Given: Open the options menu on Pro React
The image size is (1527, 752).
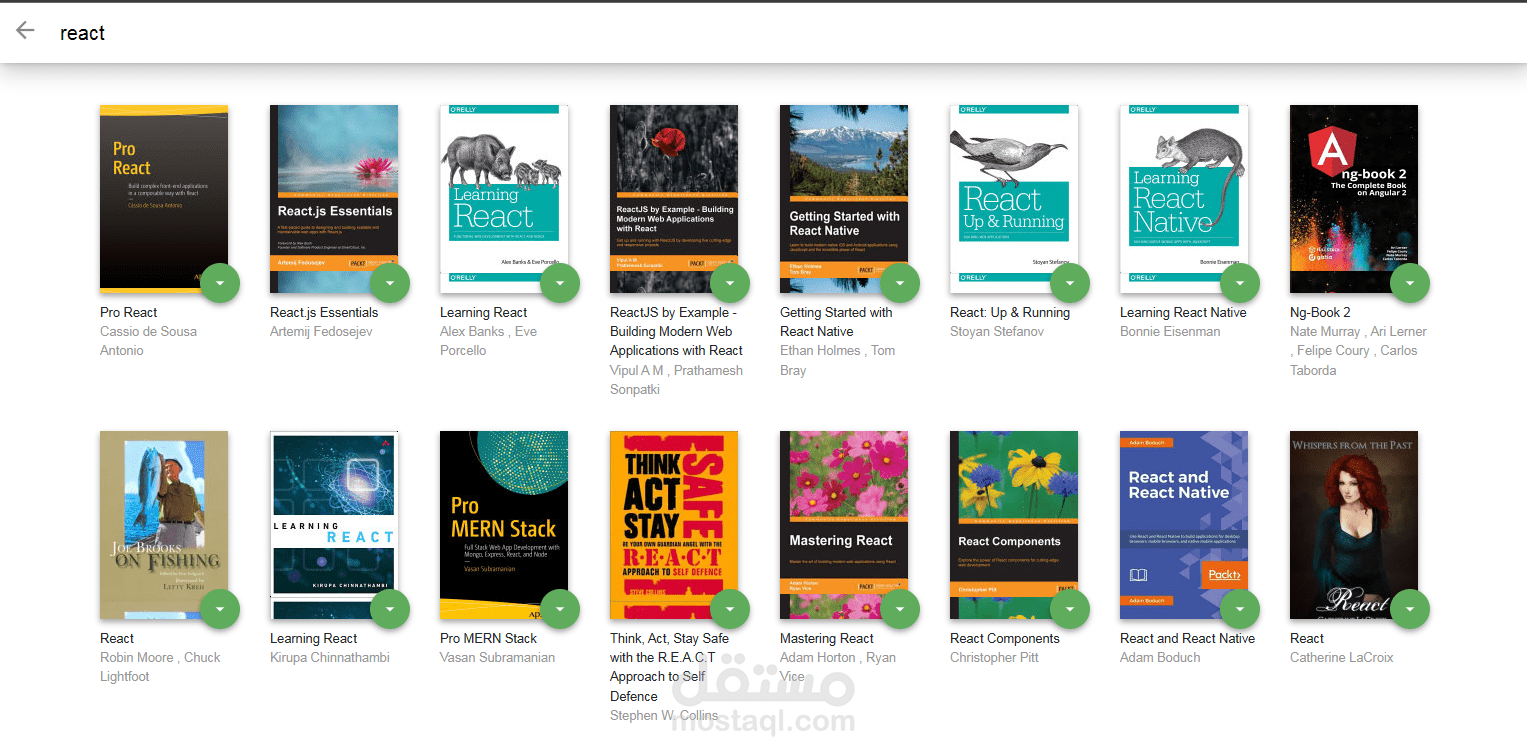Looking at the screenshot, I should (x=220, y=283).
